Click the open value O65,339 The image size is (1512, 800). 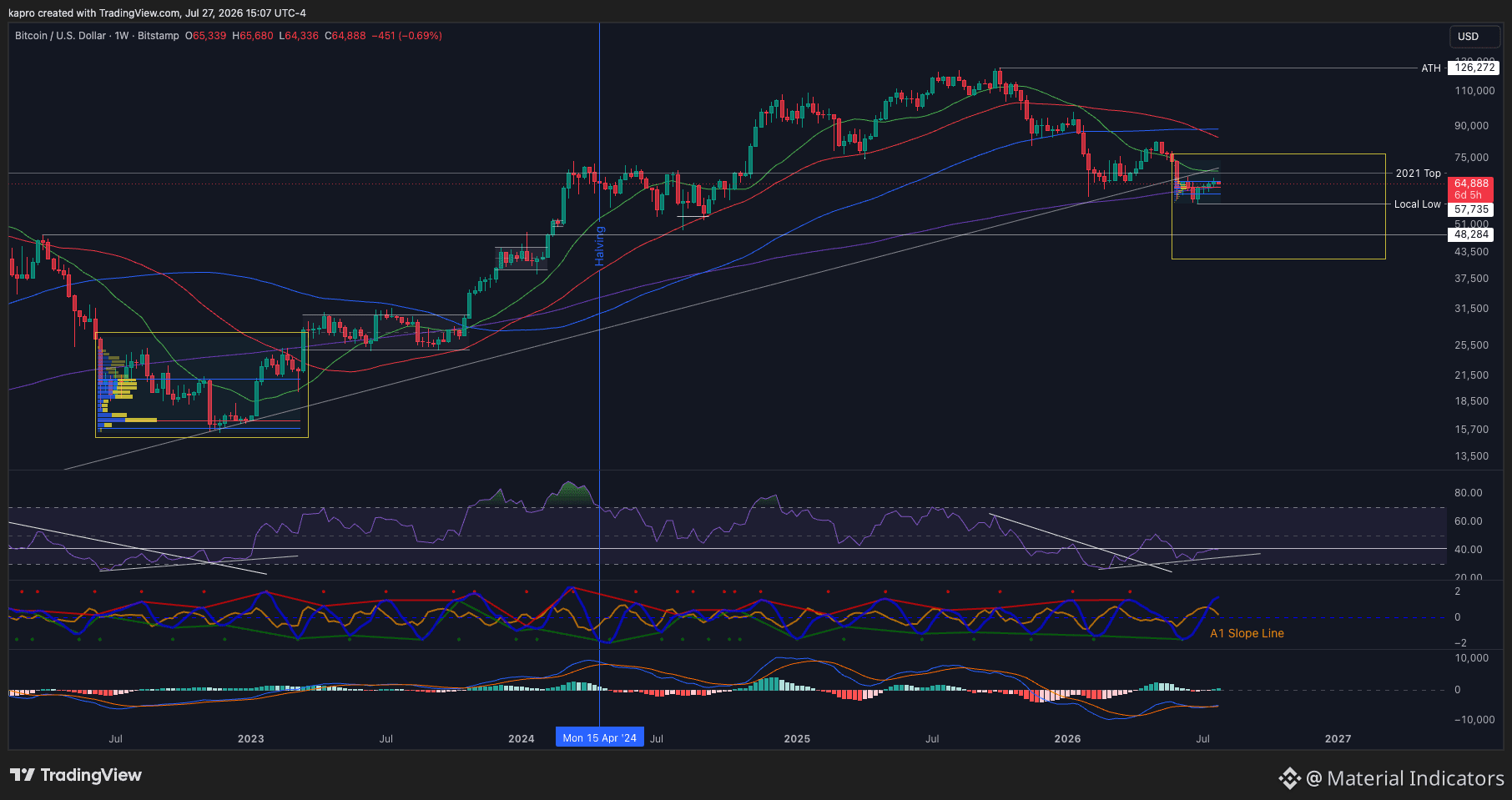pyautogui.click(x=206, y=36)
